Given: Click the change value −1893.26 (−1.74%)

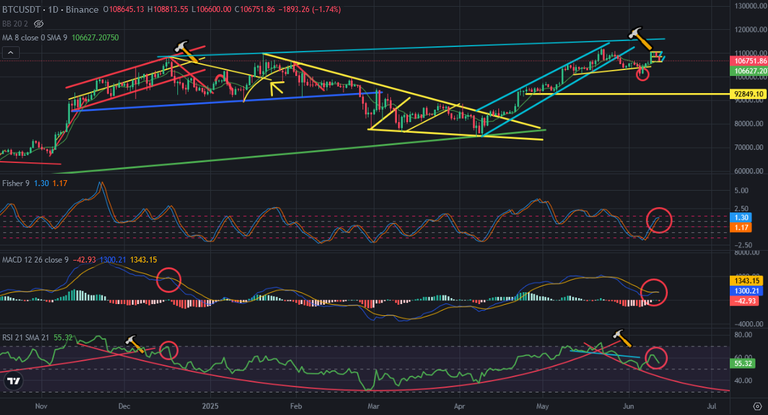Looking at the screenshot, I should (x=310, y=9).
